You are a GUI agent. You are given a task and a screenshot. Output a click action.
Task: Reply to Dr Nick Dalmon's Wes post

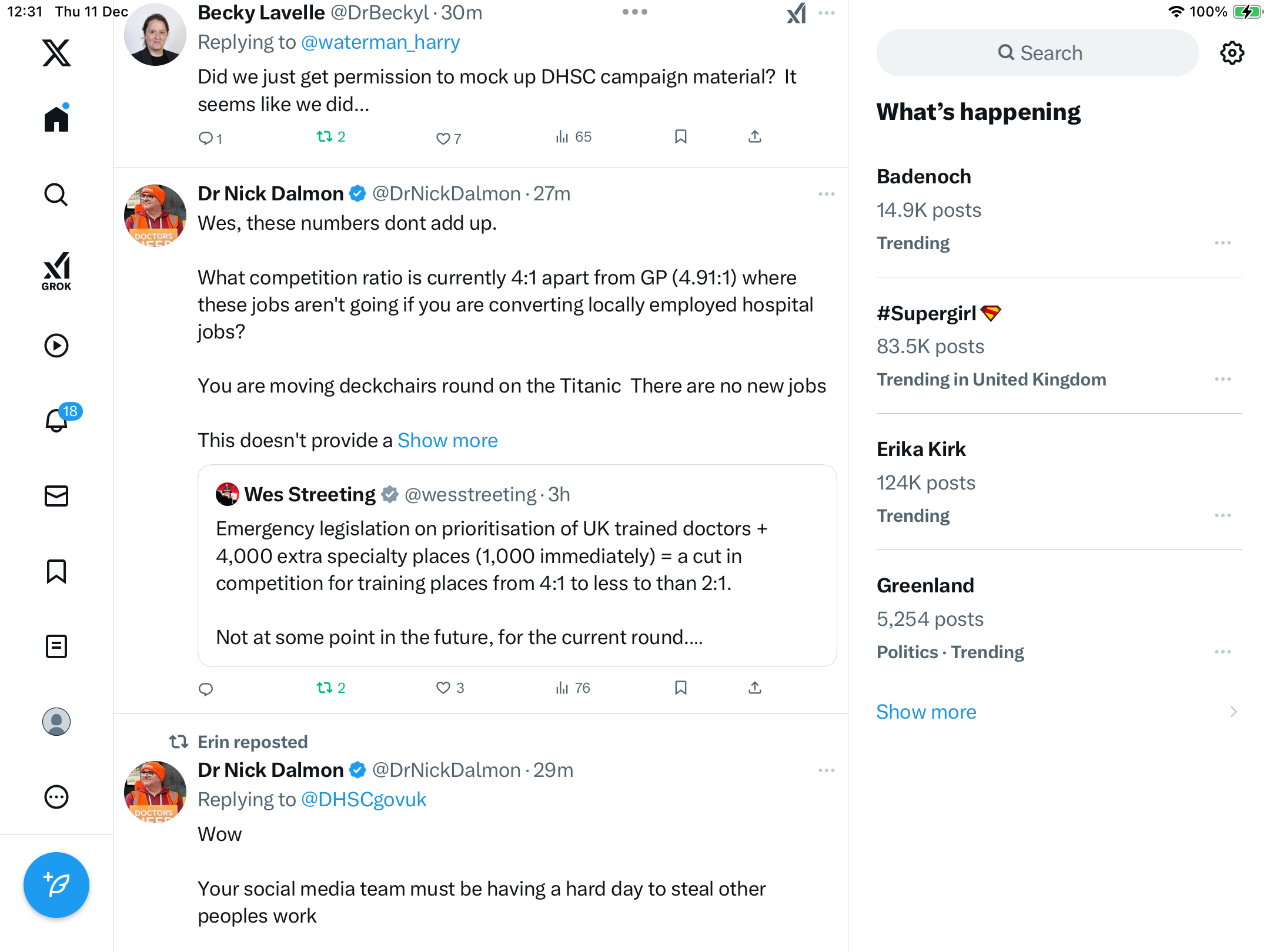point(206,689)
